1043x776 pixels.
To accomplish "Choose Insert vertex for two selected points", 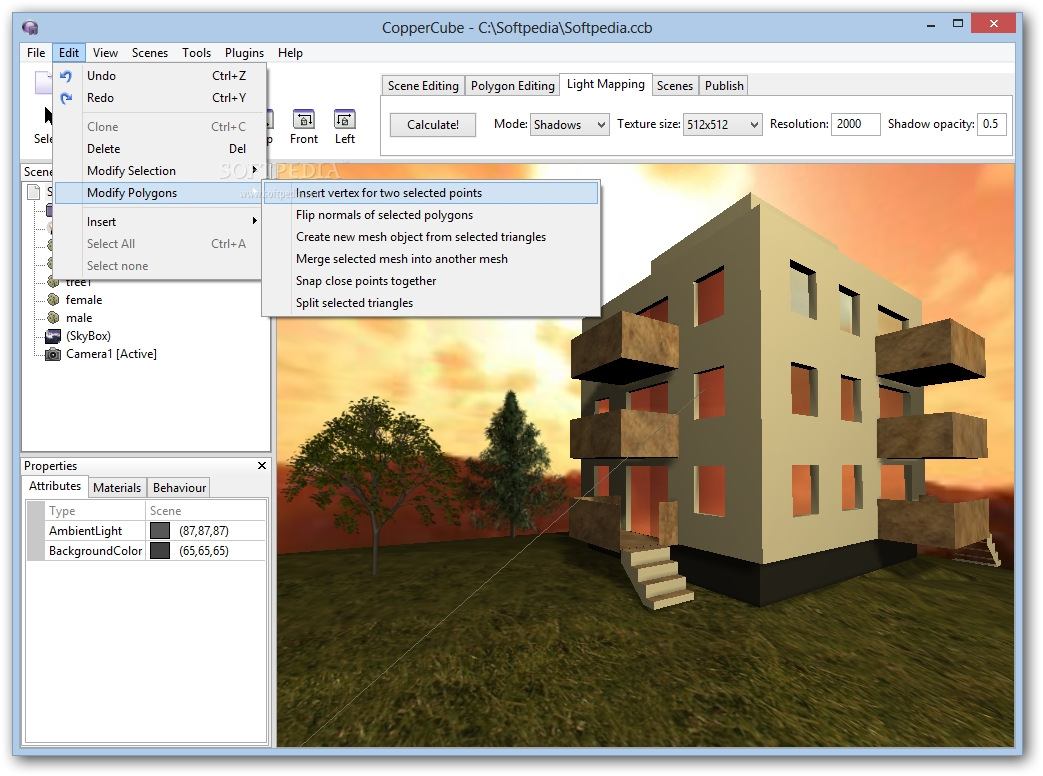I will click(431, 193).
